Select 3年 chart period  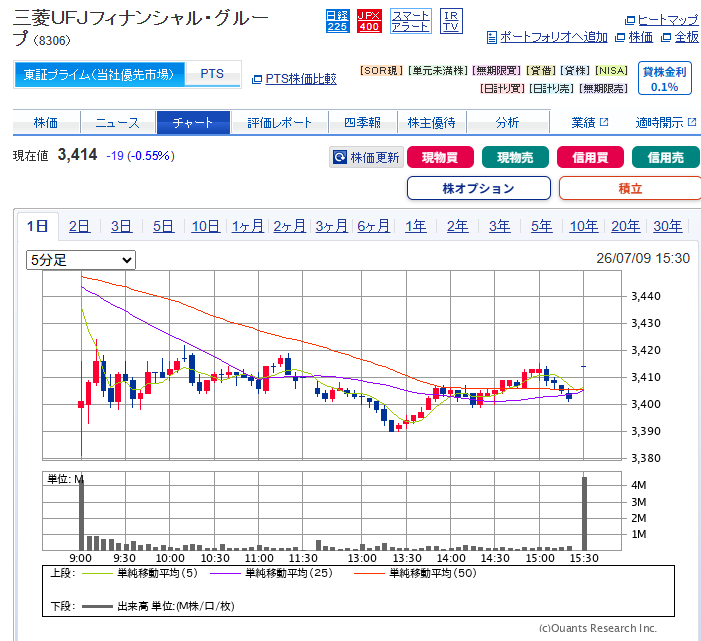coord(500,226)
